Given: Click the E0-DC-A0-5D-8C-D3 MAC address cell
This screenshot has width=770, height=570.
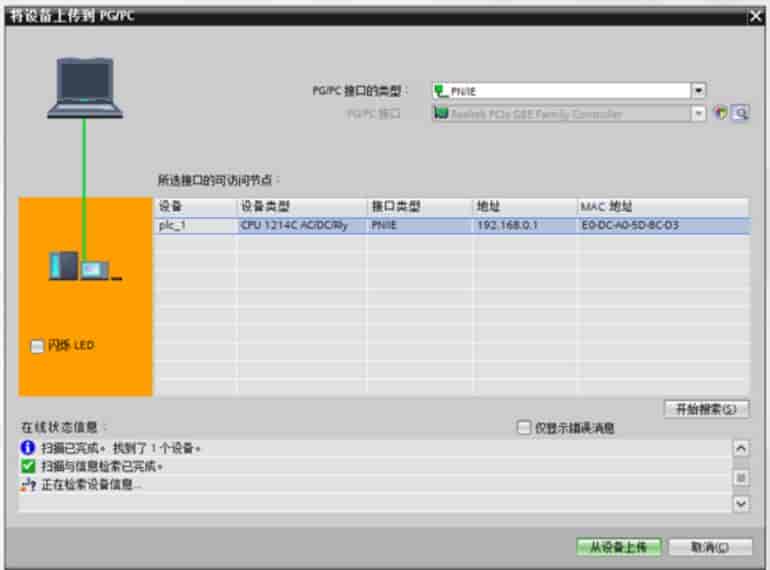Looking at the screenshot, I should (663, 225).
